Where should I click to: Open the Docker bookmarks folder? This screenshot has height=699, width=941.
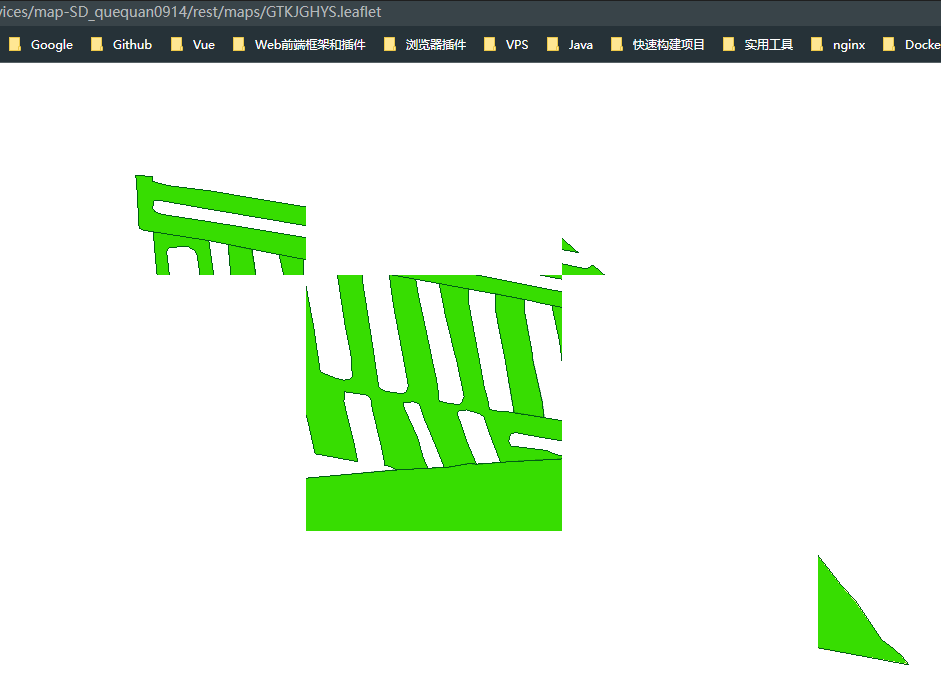coord(910,44)
